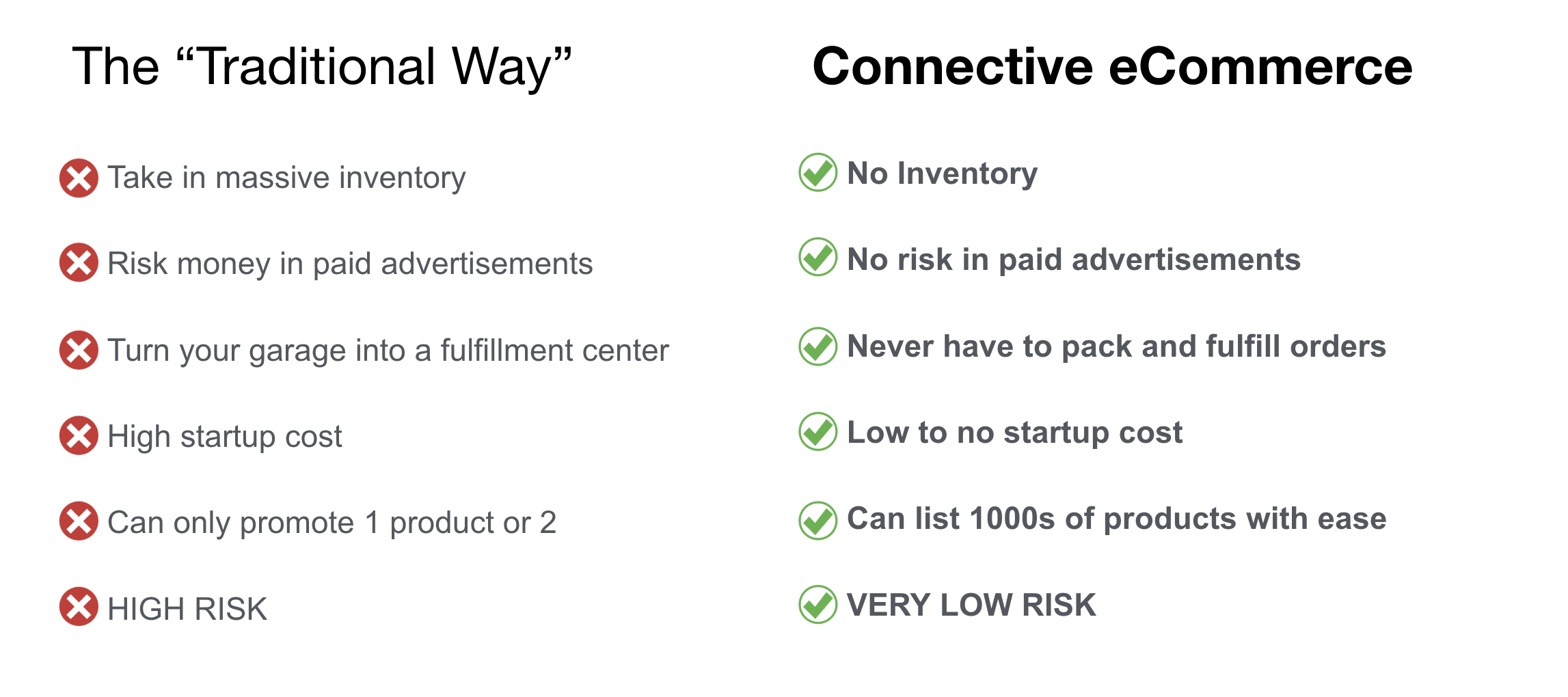Image resolution: width=1568 pixels, height=697 pixels.
Task: Click the green checkmark beside No Inventory
Action: coord(818,172)
